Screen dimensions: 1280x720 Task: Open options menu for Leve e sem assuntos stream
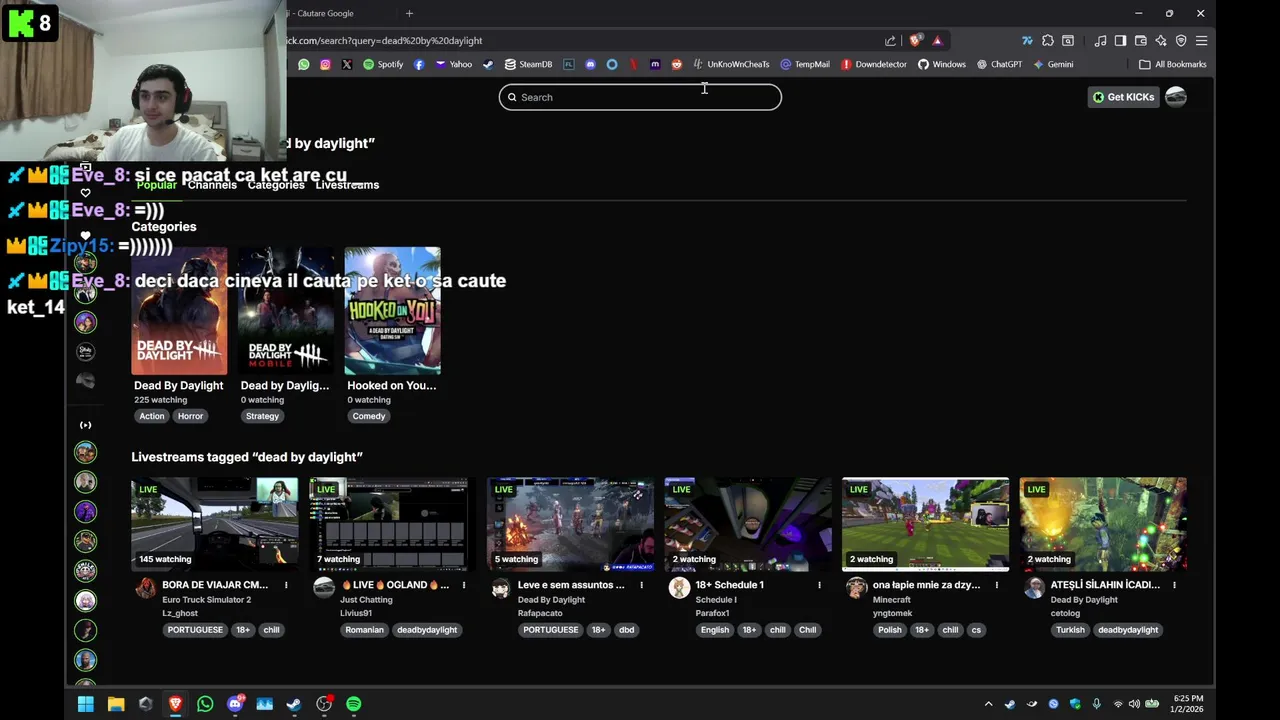click(x=641, y=585)
